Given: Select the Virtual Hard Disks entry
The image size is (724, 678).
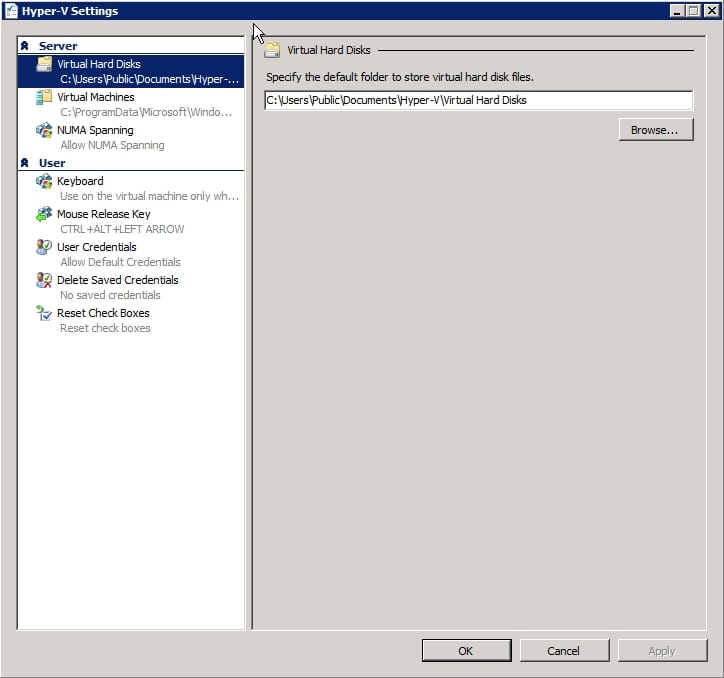Looking at the screenshot, I should click(x=131, y=71).
